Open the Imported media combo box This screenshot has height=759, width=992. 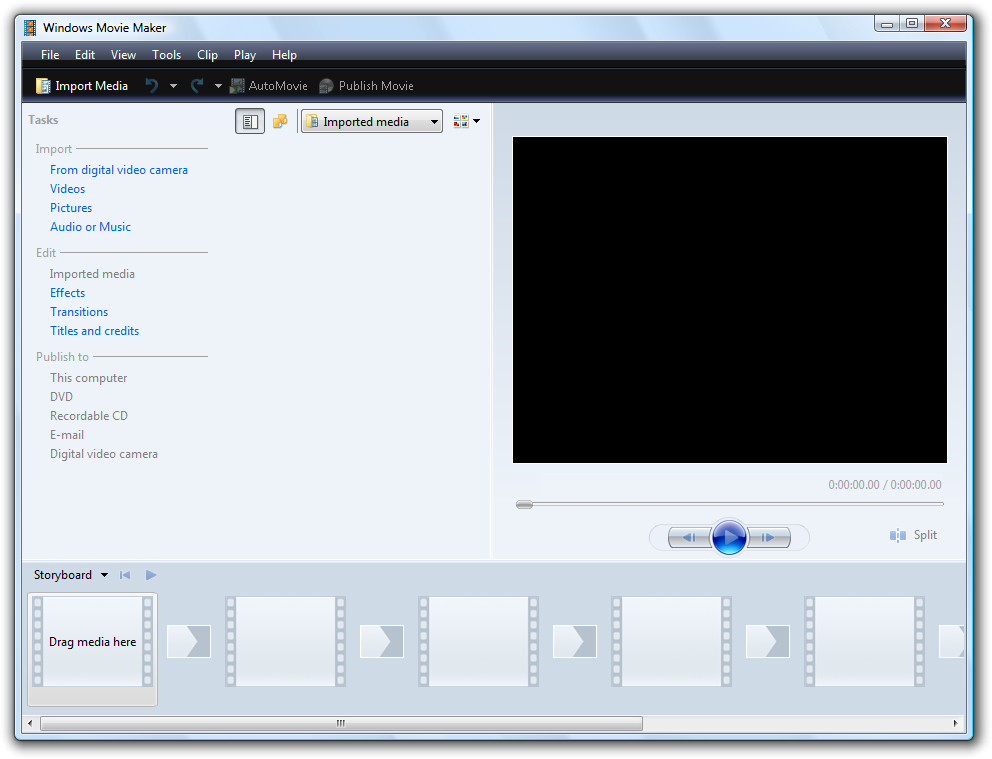(371, 121)
